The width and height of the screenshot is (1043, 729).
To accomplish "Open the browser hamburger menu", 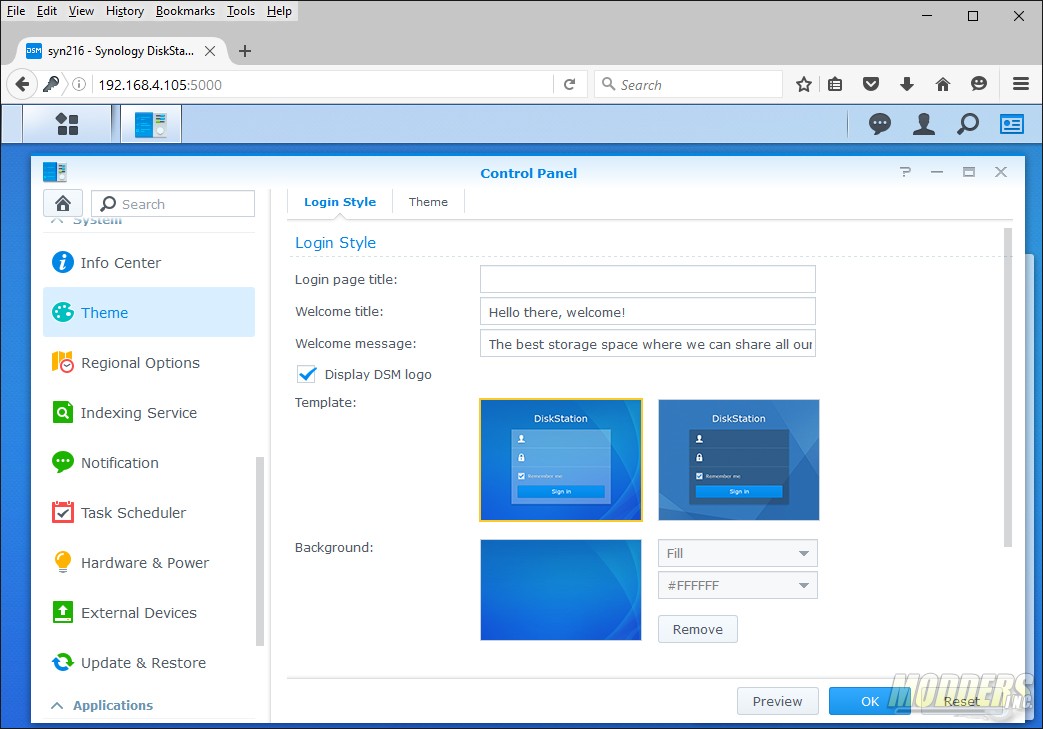I will tap(1020, 84).
